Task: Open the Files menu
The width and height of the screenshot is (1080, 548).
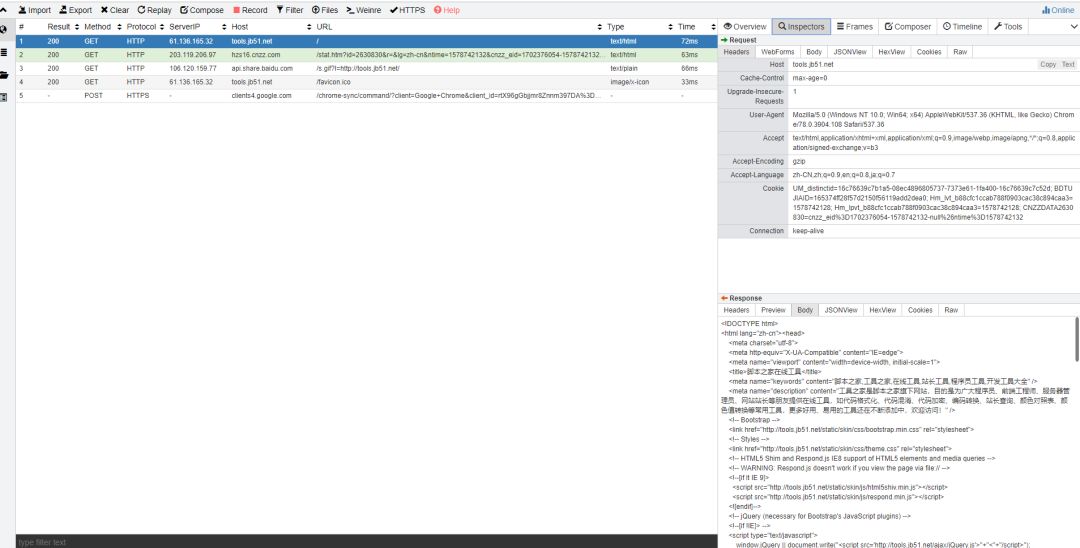Action: tap(325, 10)
